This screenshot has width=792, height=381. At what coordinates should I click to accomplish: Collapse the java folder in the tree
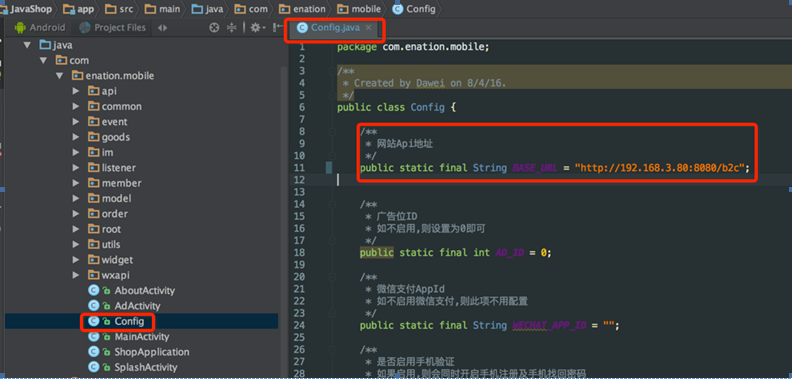pos(27,45)
